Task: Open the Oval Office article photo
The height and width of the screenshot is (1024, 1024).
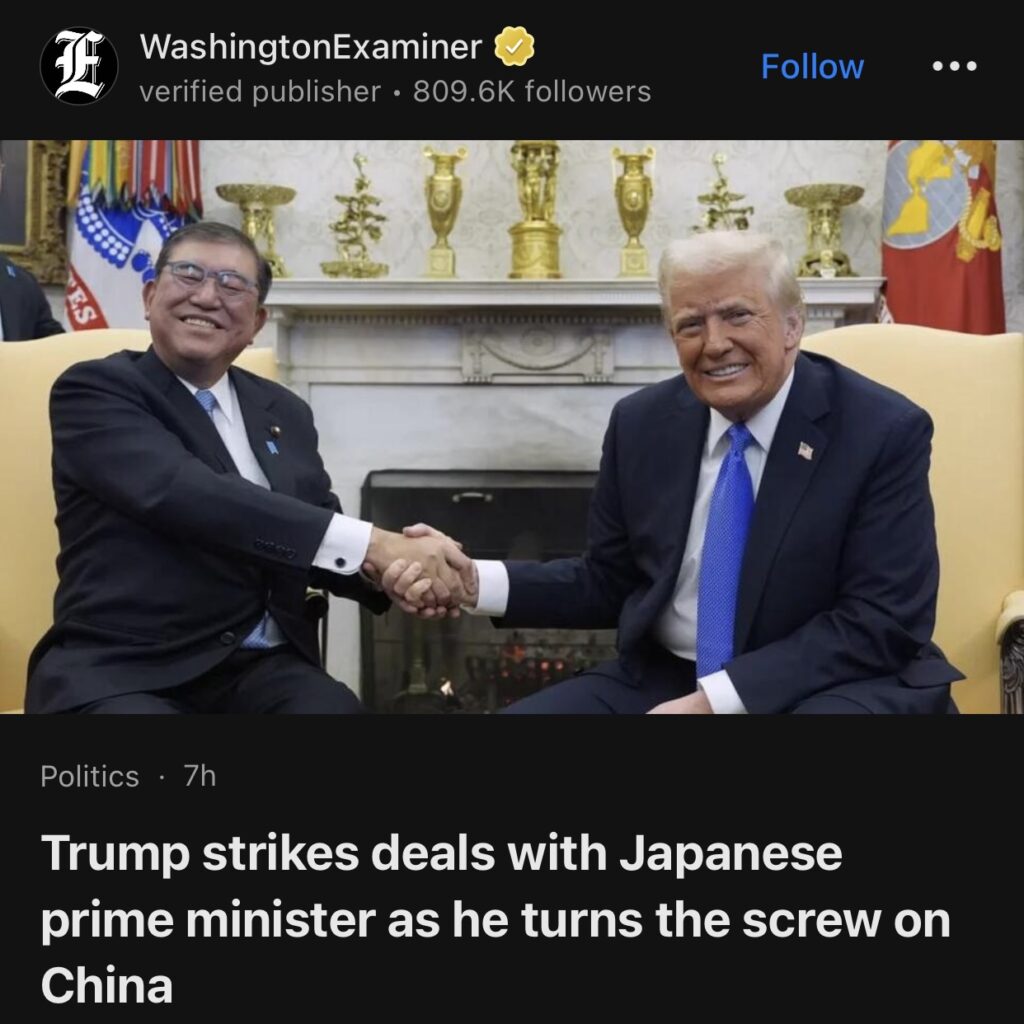Action: pyautogui.click(x=512, y=426)
